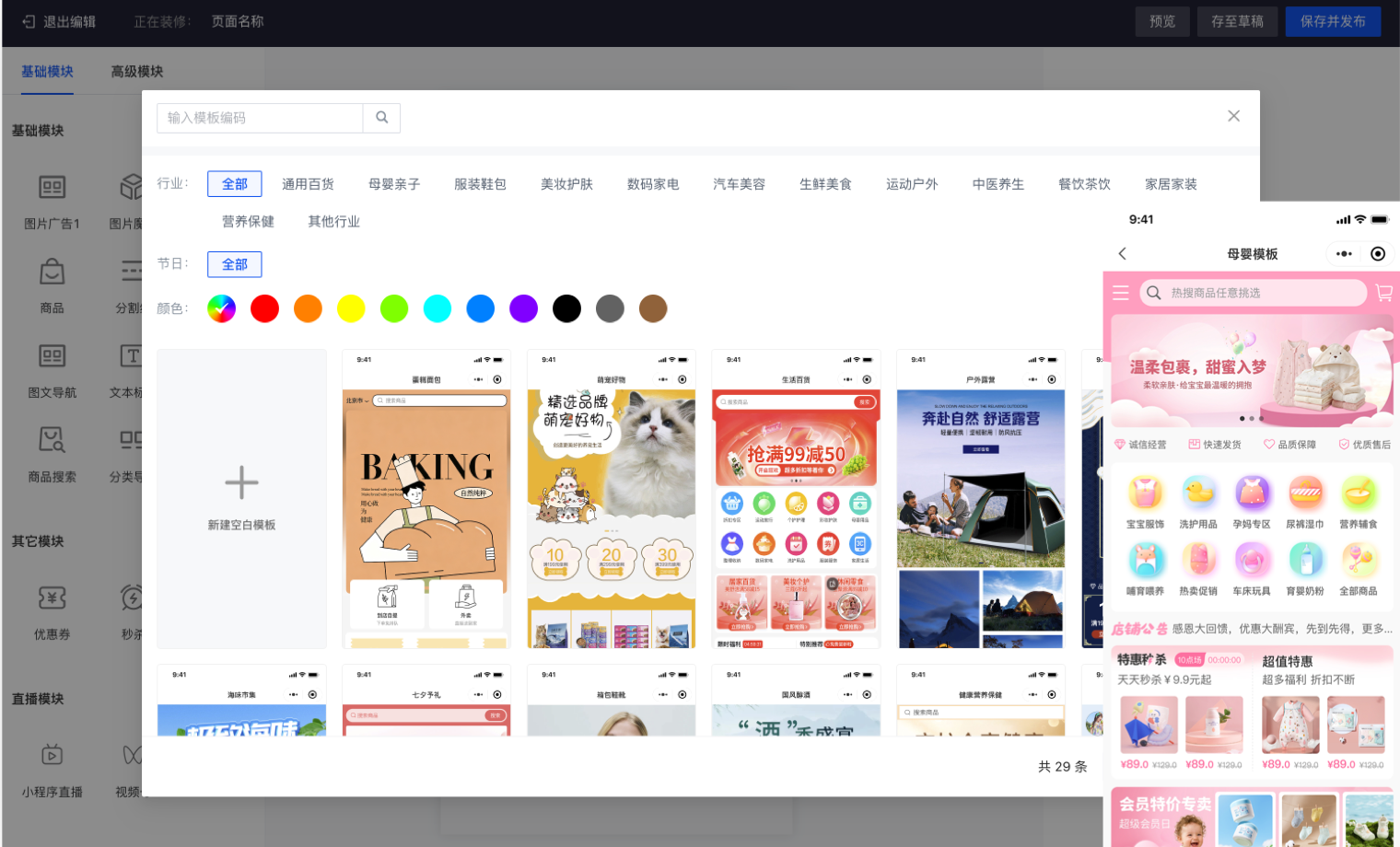Filter industry by 营养保健

248,222
